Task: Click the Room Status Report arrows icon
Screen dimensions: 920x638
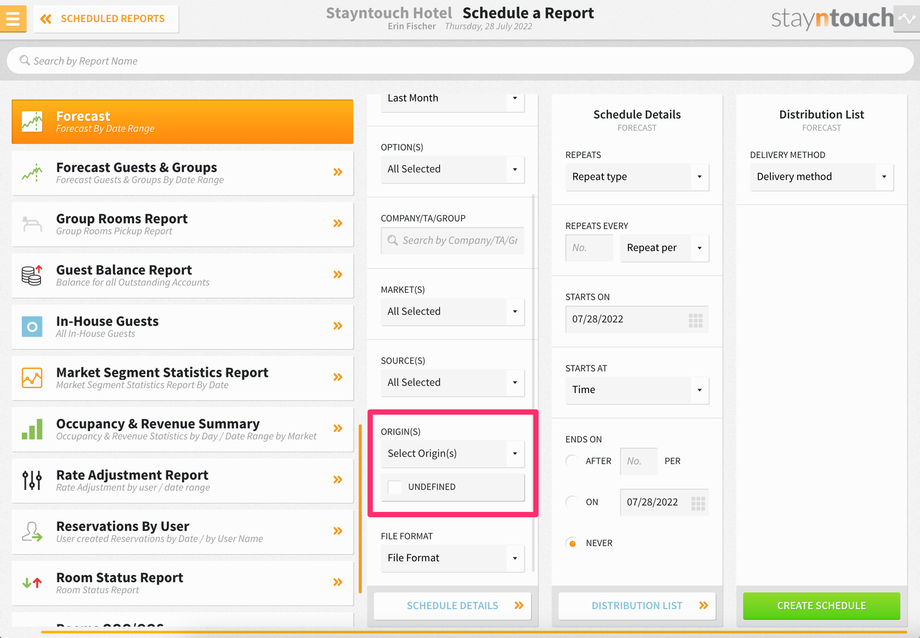Action: (x=32, y=583)
